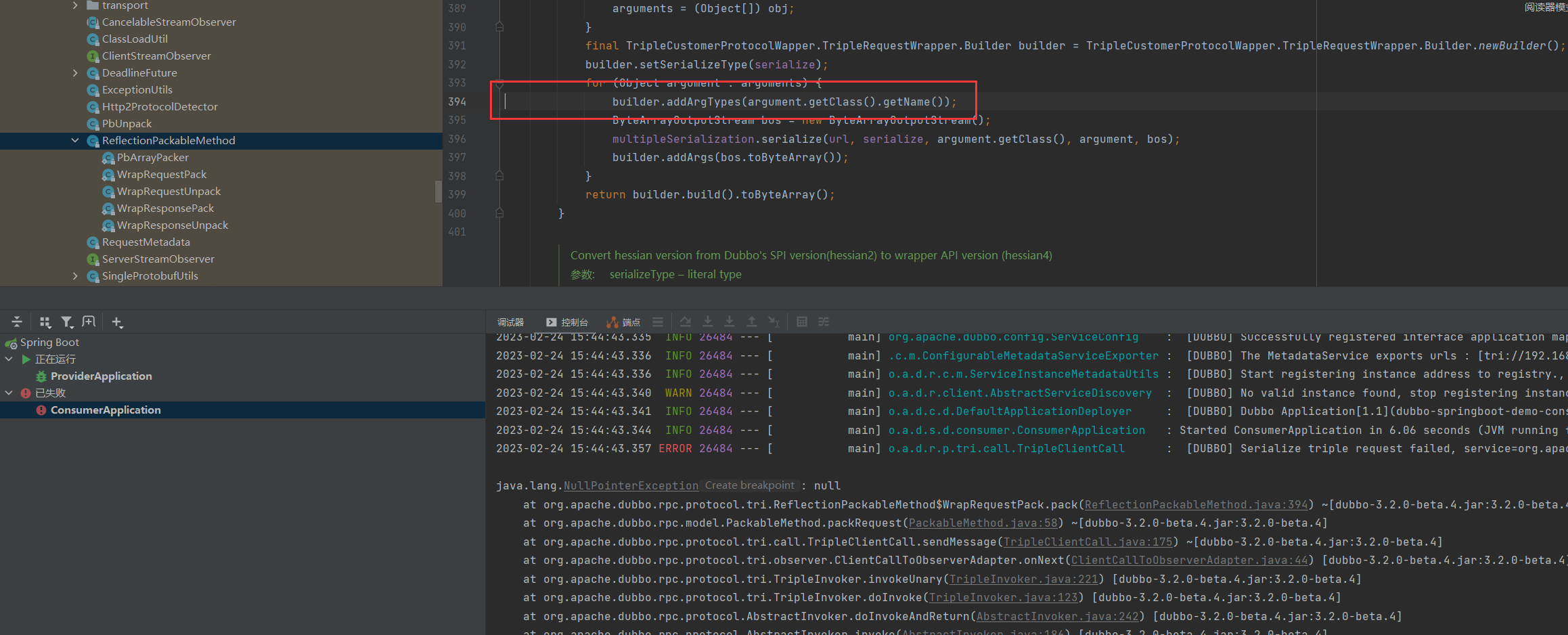
Task: Click the Trace Current Stream Chain icon
Action: point(824,322)
